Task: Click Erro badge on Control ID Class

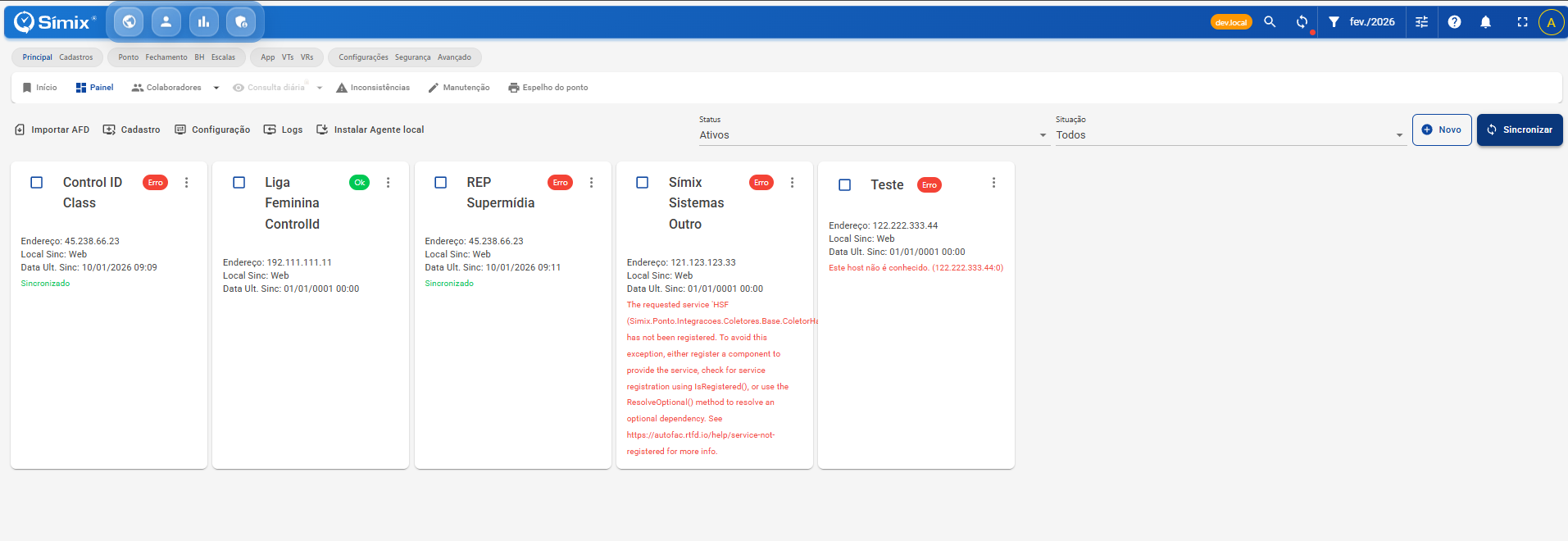Action: (x=156, y=183)
